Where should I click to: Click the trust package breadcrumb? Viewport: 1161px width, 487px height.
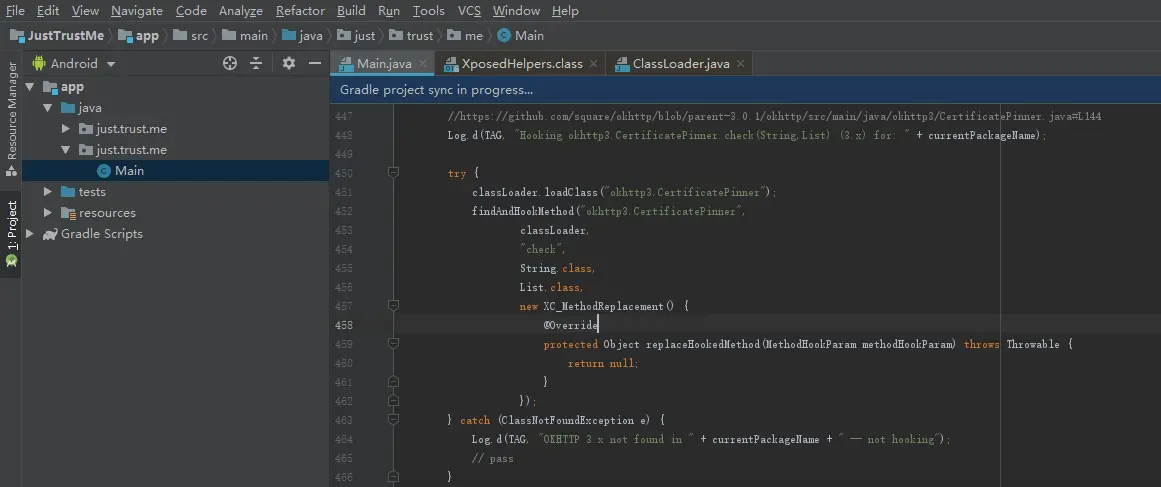tap(411, 36)
